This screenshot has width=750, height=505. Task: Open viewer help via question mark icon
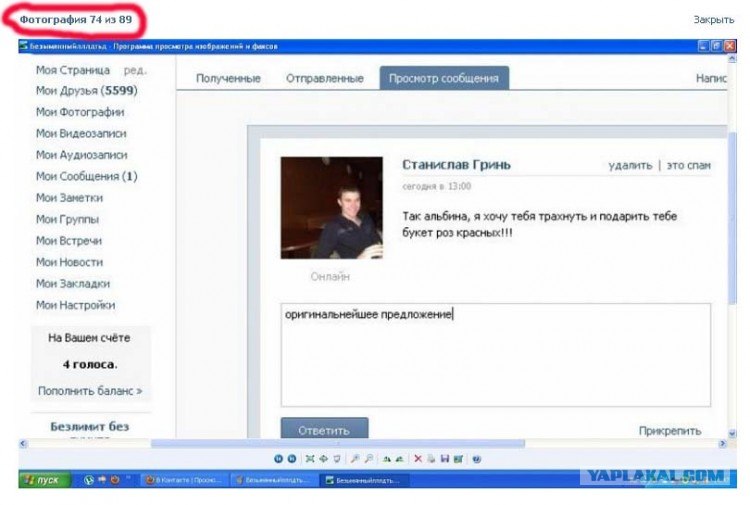click(x=477, y=459)
